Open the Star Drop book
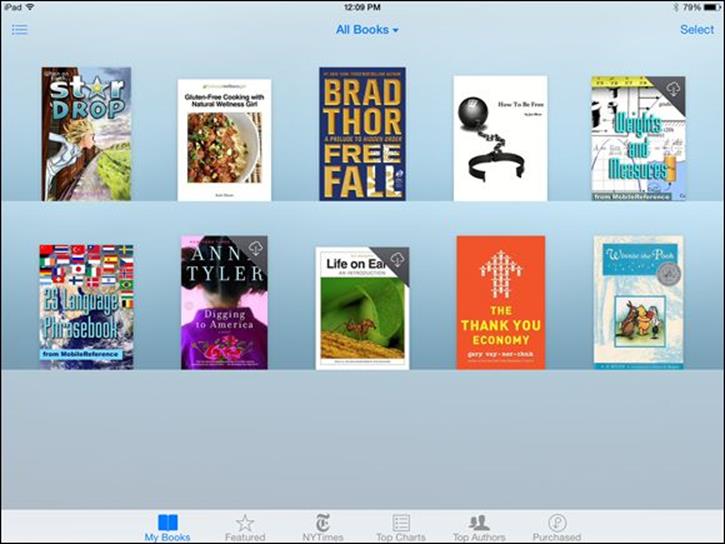 pos(86,134)
